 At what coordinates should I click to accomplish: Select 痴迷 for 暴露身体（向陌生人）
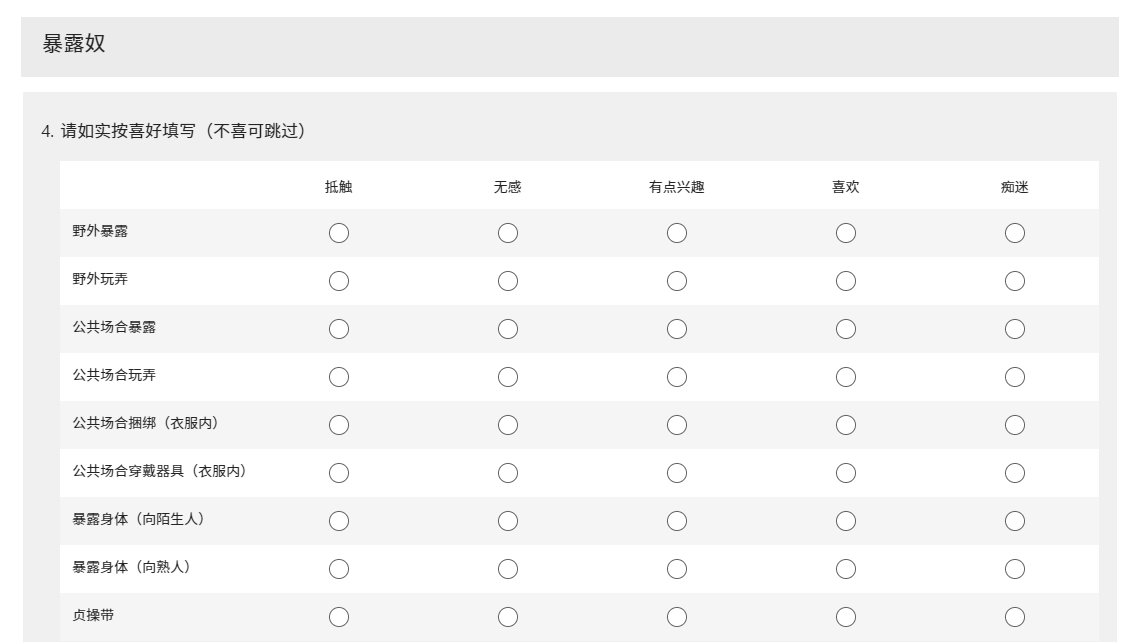click(1015, 521)
